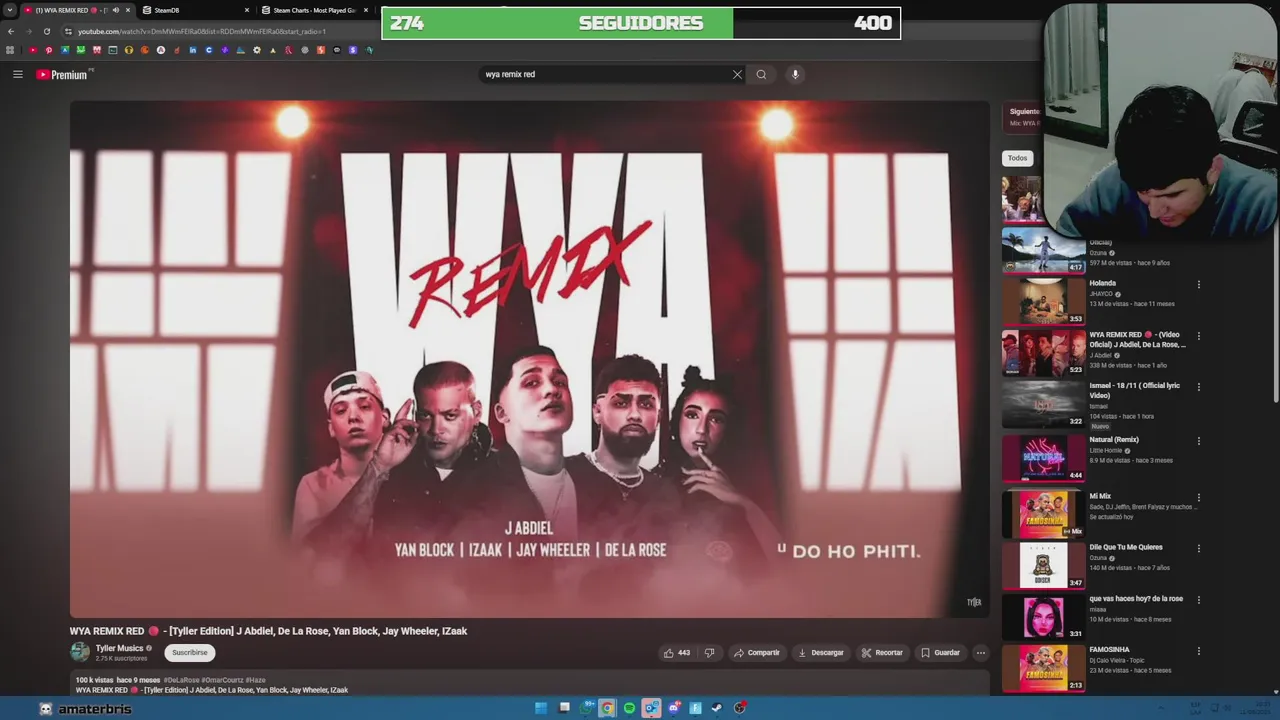Image resolution: width=1280 pixels, height=720 pixels.
Task: Open Steam from the taskbar
Action: point(717,708)
